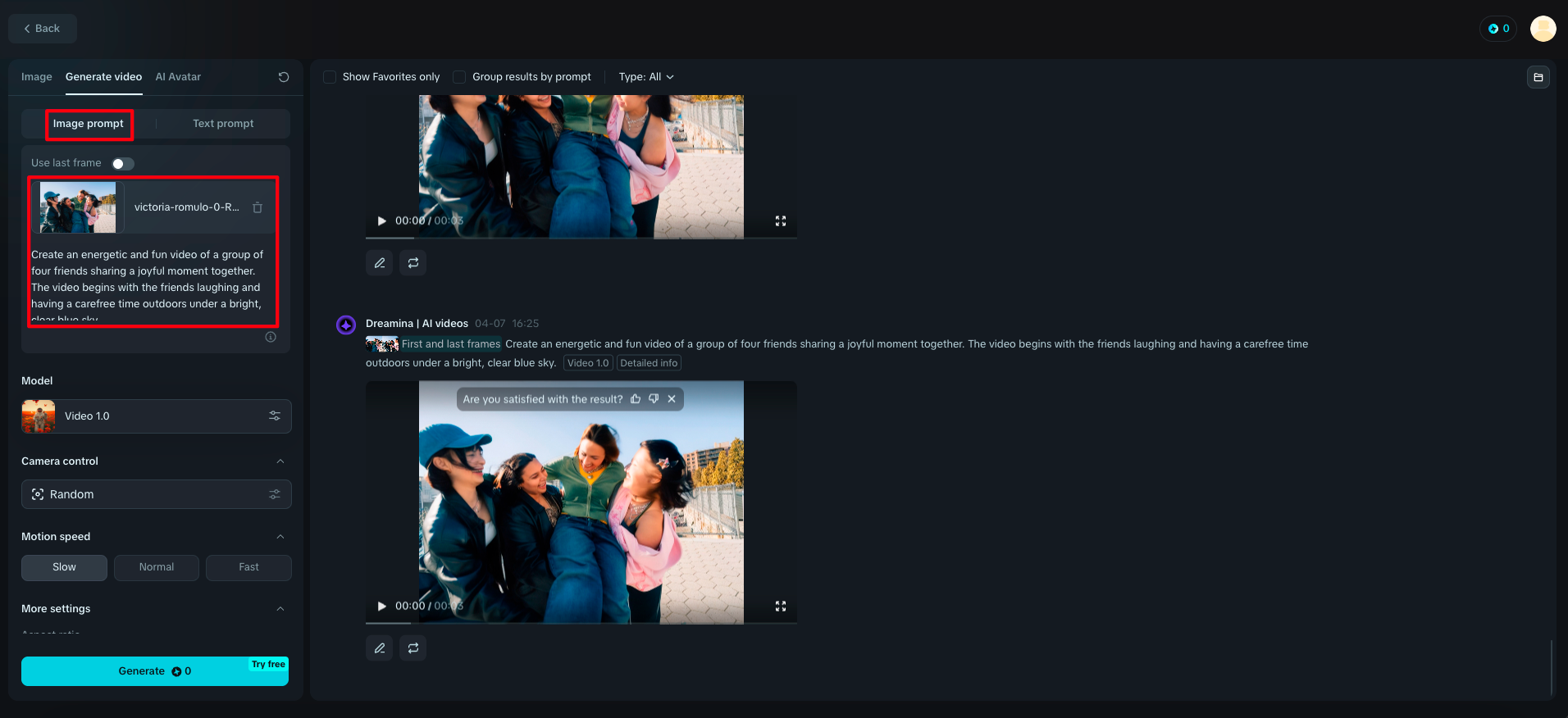Click the edit pencil under the second video
This screenshot has height=718, width=1568.
tap(380, 648)
